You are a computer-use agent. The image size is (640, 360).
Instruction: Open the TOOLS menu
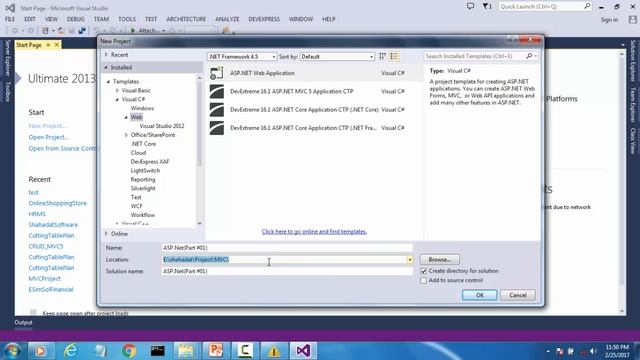(127, 19)
